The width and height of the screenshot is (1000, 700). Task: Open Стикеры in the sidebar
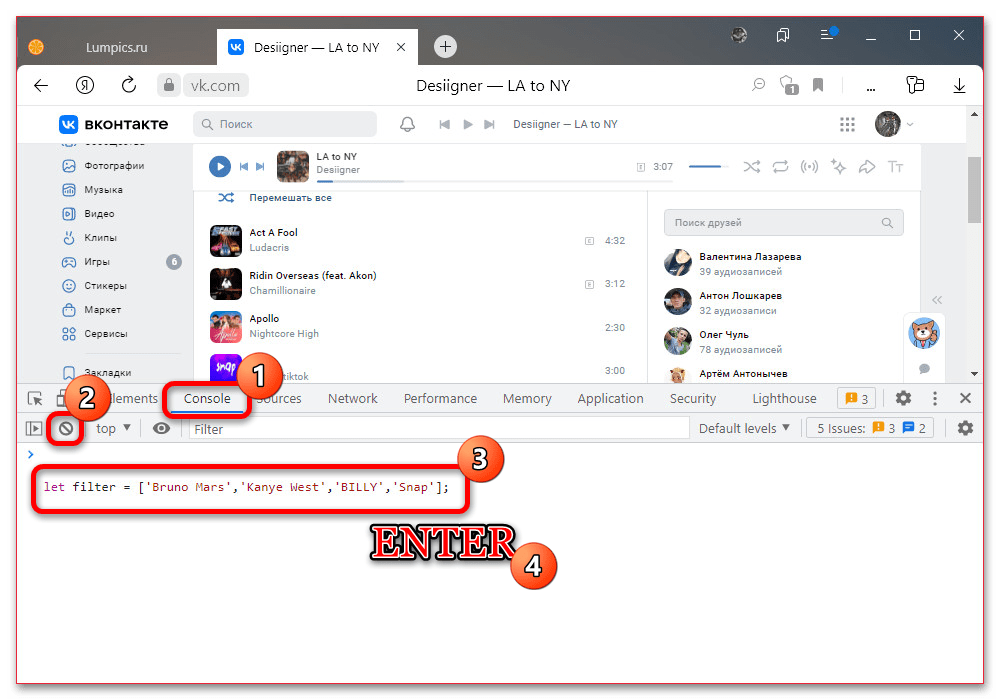pyautogui.click(x=94, y=286)
